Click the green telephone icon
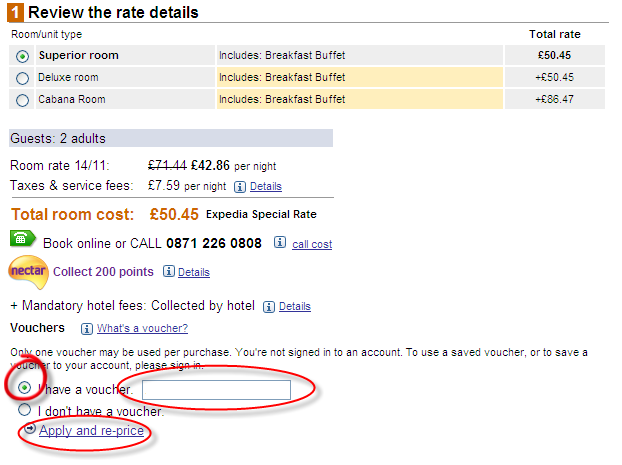 click(x=22, y=239)
